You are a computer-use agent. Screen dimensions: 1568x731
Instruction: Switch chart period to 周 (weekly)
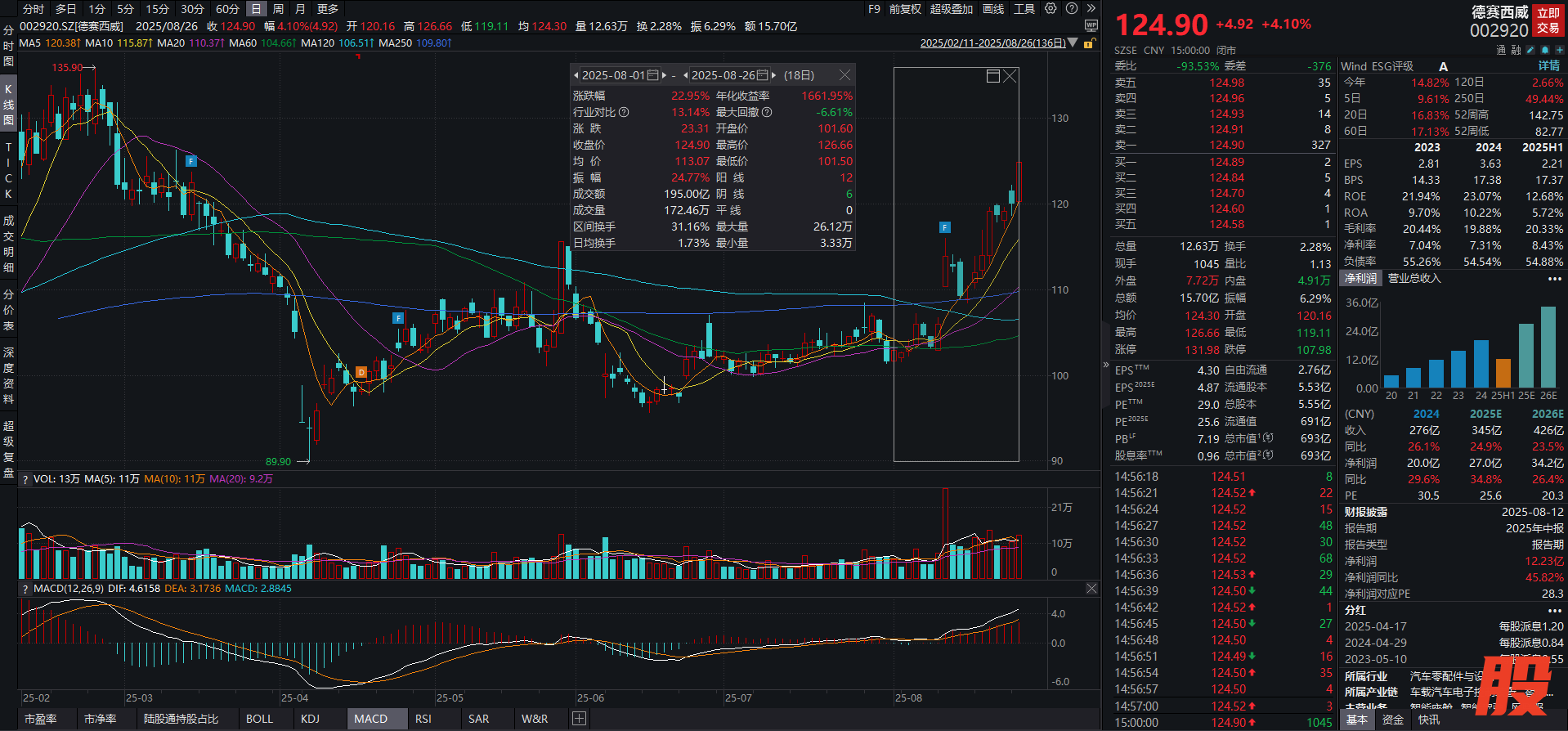coord(278,9)
